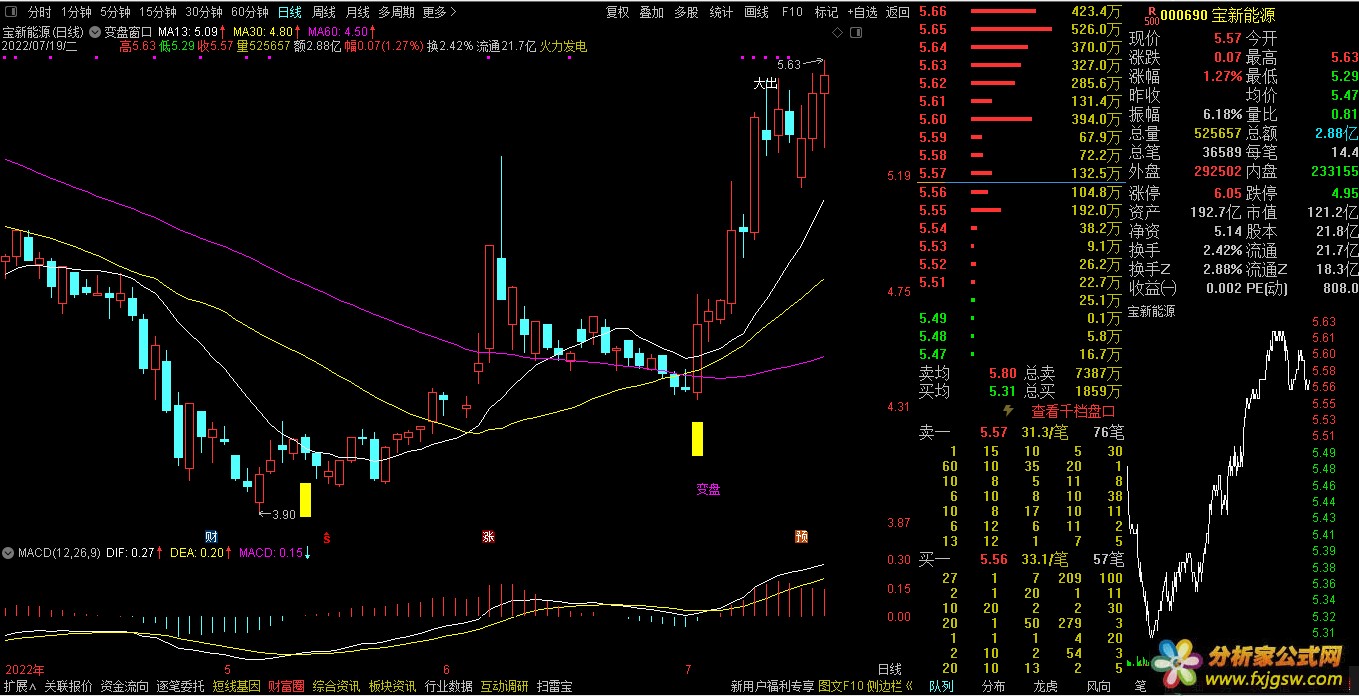Select the 60分钟 period

coord(249,13)
